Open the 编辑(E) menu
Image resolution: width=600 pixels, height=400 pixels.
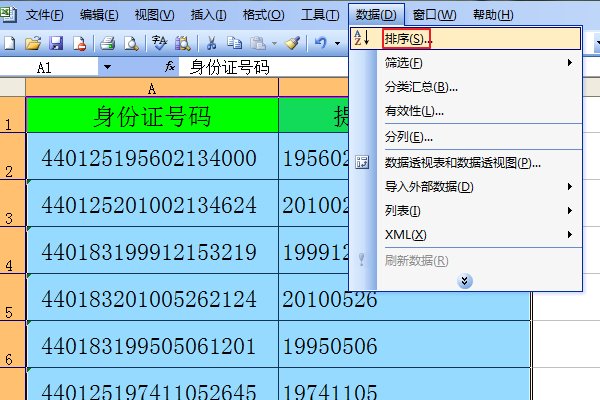tap(99, 15)
